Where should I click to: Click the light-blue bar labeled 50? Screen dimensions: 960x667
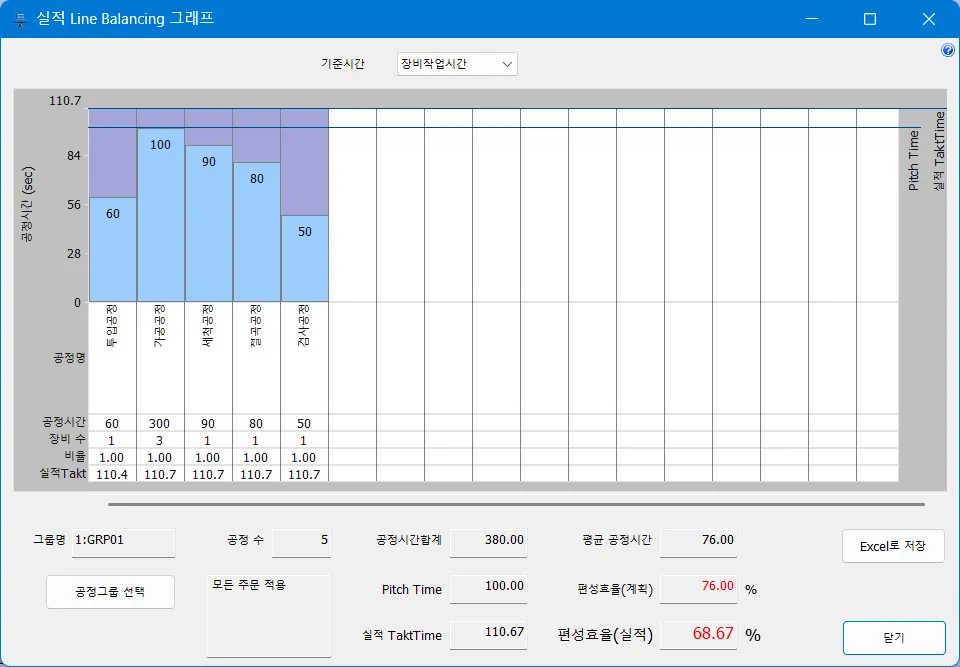pos(304,258)
